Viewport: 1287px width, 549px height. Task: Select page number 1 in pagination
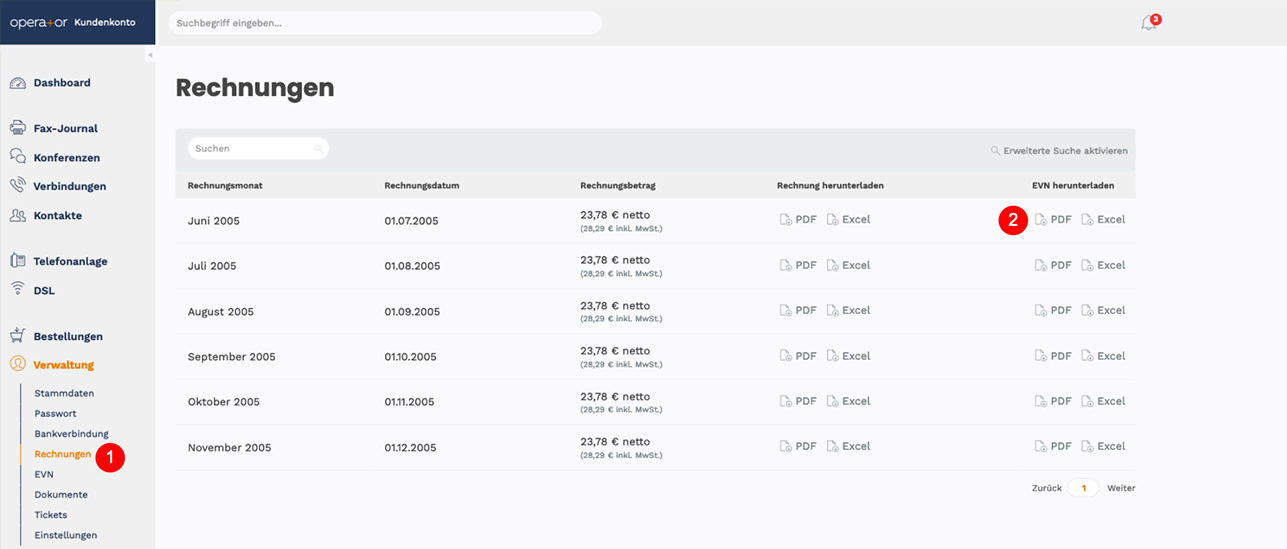(x=1083, y=488)
